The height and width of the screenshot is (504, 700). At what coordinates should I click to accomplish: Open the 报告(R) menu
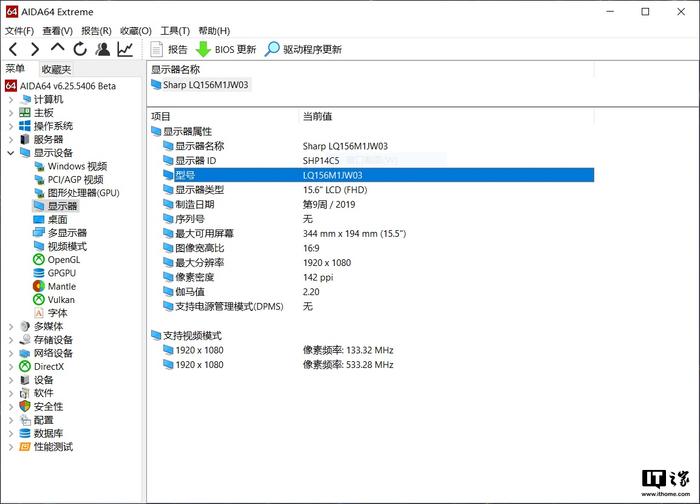point(96,31)
